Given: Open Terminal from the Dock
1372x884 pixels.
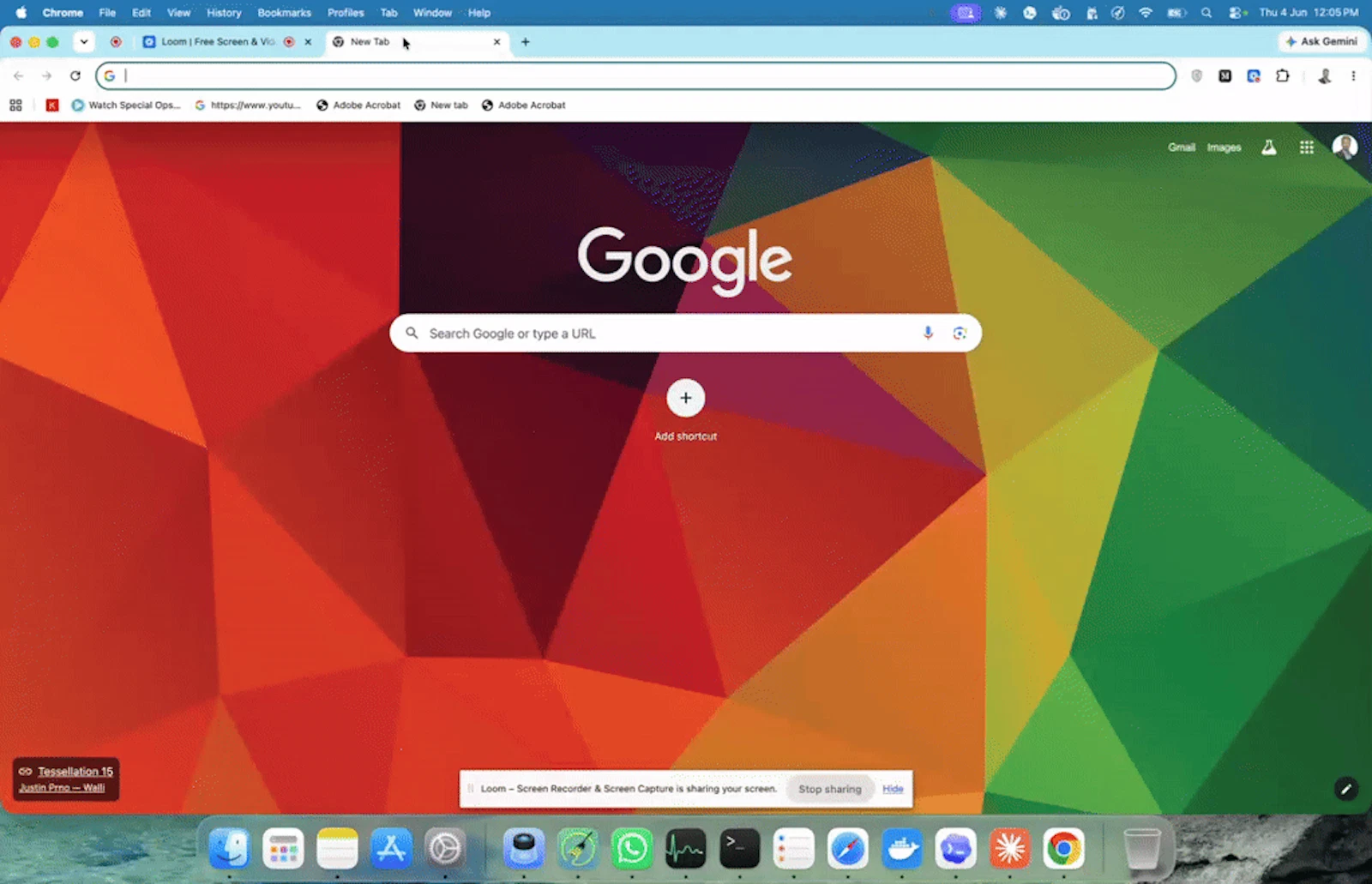Looking at the screenshot, I should [x=739, y=849].
